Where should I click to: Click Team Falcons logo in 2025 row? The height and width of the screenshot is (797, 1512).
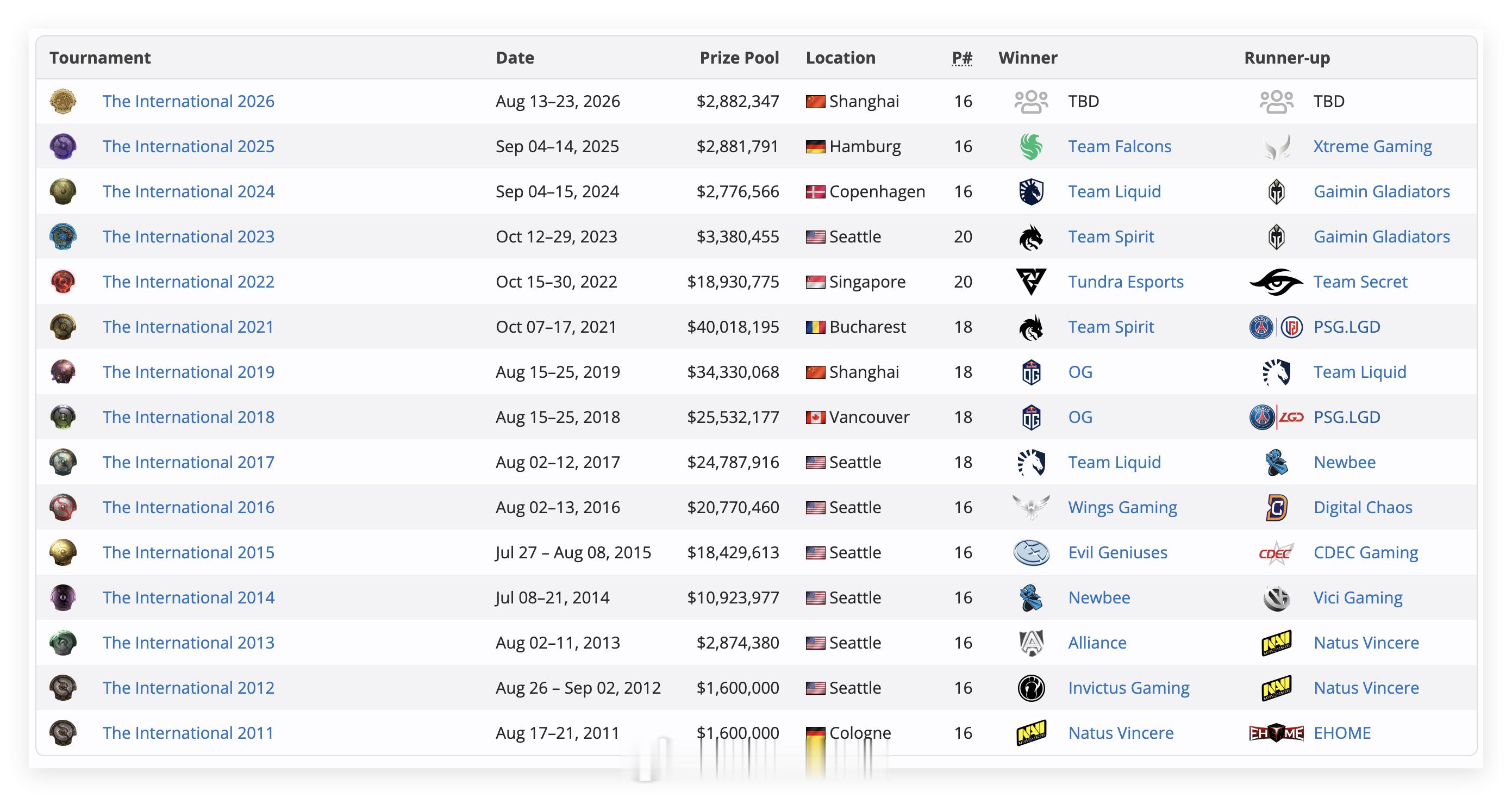click(1032, 146)
